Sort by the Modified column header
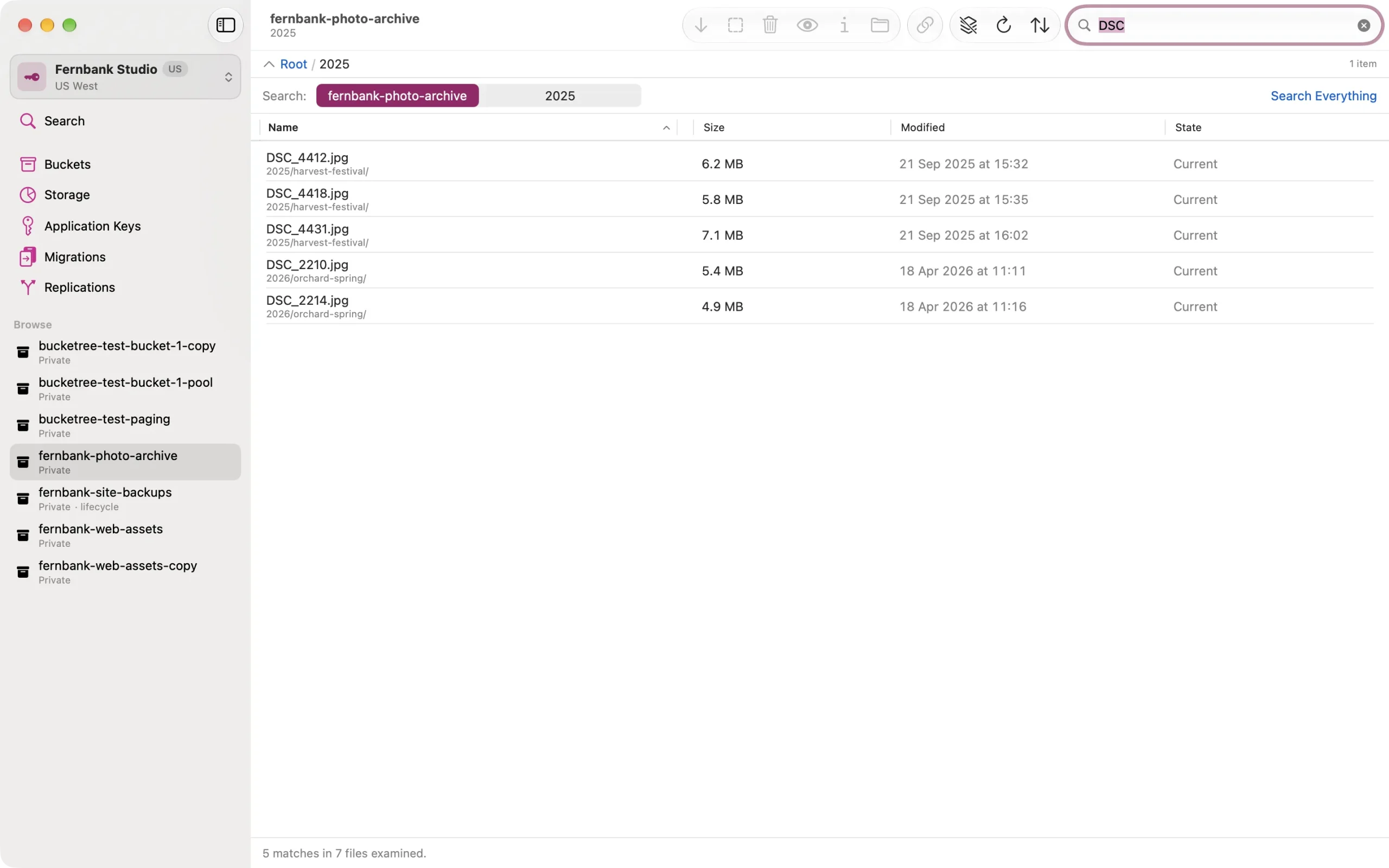 pos(1028,127)
